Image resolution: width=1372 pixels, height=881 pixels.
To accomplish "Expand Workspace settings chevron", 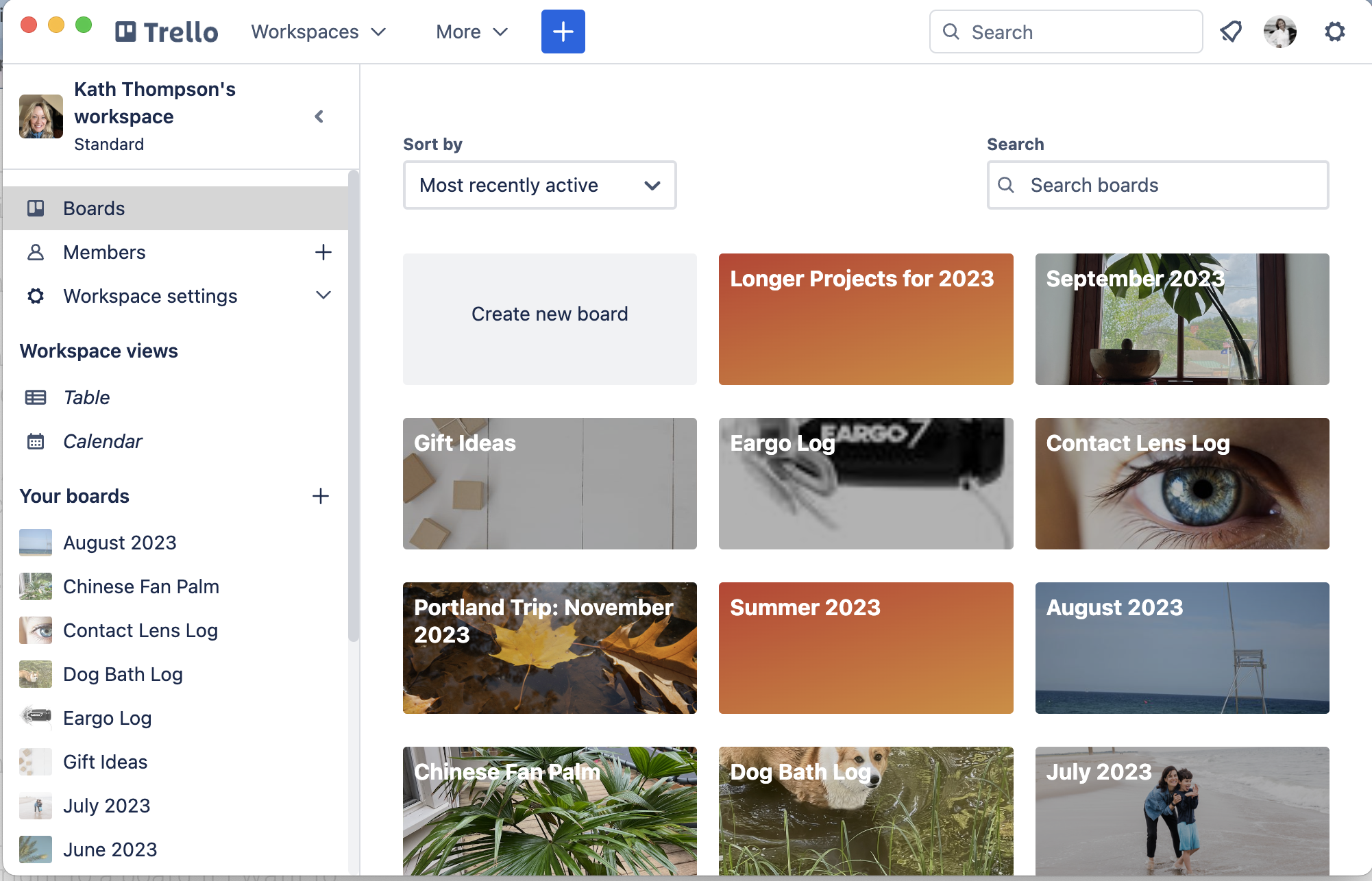I will pyautogui.click(x=323, y=295).
